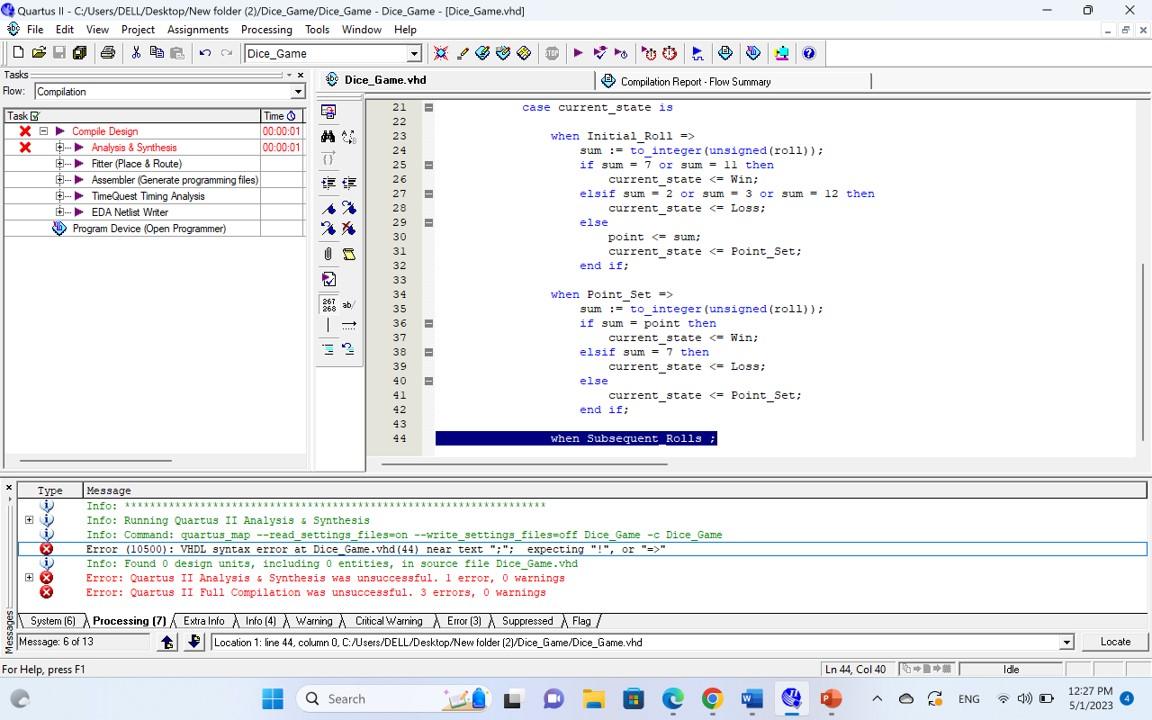Click the Print icon in toolbar

[x=108, y=53]
